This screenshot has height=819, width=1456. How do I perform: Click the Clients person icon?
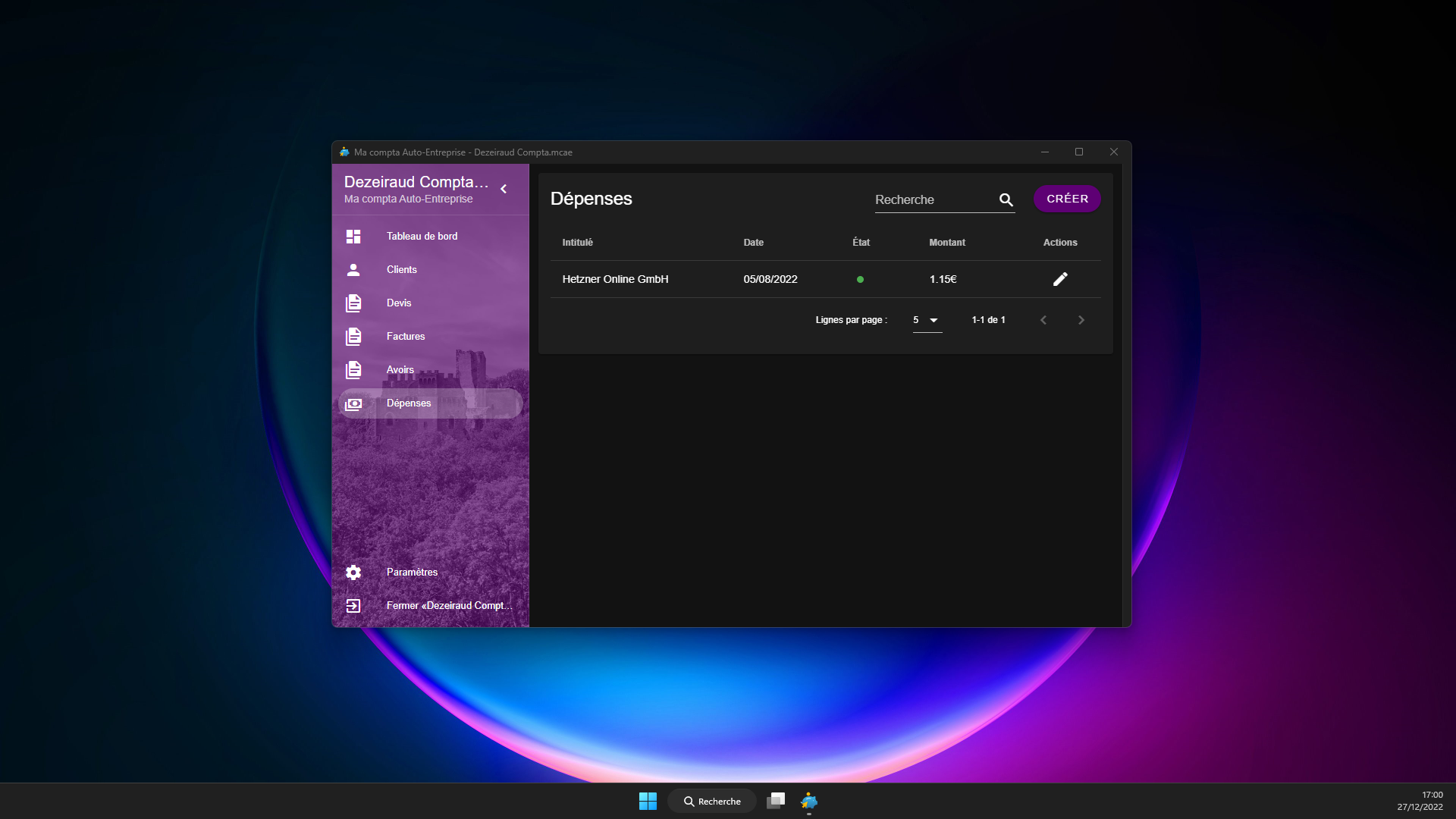click(353, 269)
